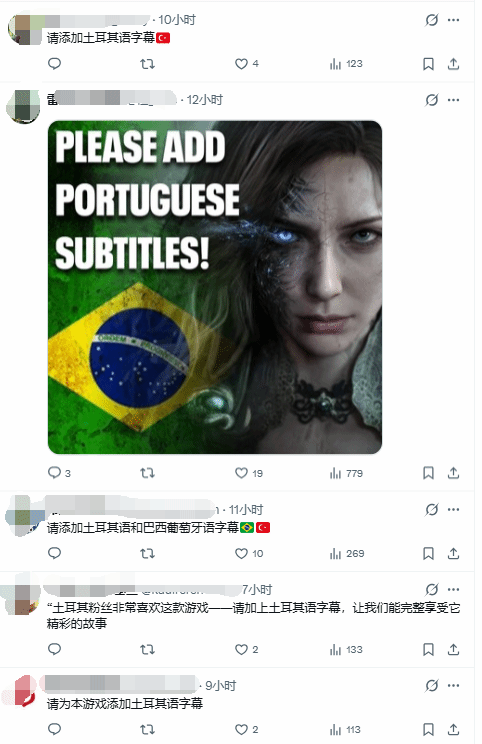The width and height of the screenshot is (482, 744).
Task: Repost the Portuguese subtitles image post
Action: pyautogui.click(x=147, y=473)
